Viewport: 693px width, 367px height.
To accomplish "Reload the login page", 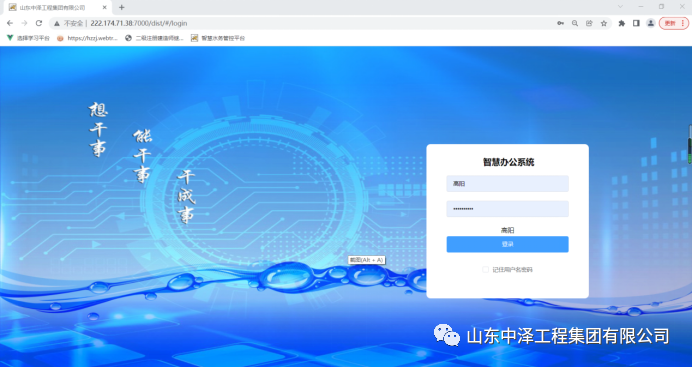I will pyautogui.click(x=39, y=23).
